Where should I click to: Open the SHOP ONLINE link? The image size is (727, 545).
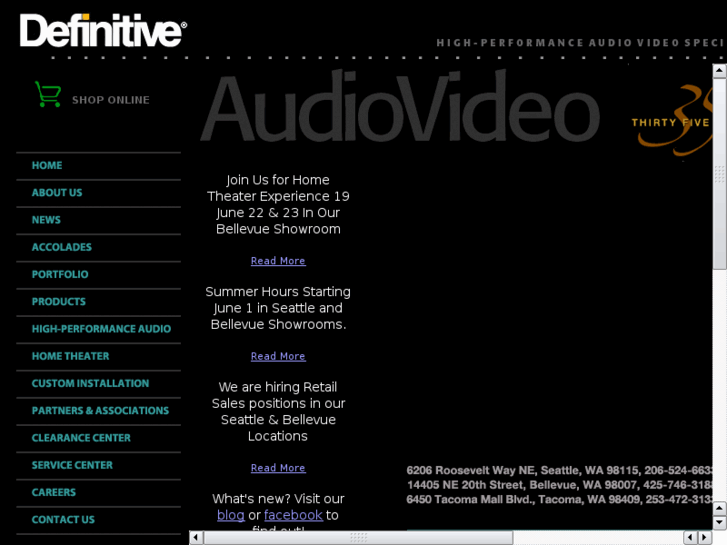[x=111, y=100]
